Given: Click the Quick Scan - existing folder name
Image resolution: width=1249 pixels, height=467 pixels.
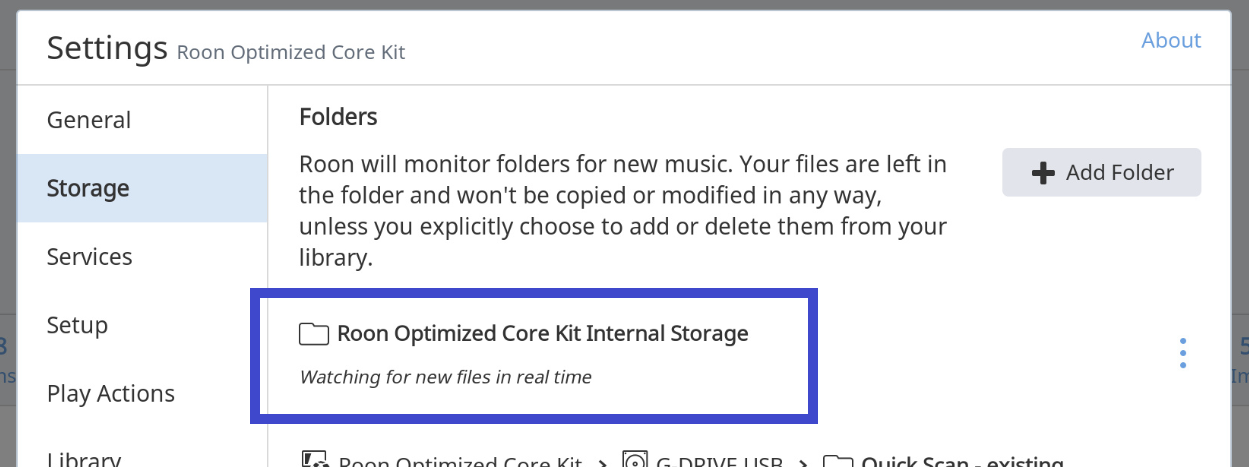Looking at the screenshot, I should click(961, 462).
